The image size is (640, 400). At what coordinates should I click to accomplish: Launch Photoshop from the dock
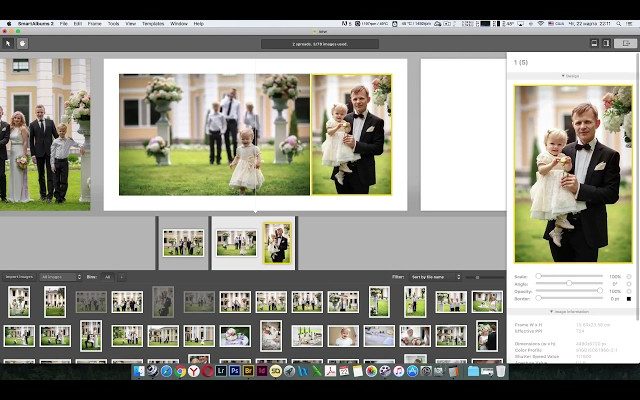pyautogui.click(x=234, y=371)
